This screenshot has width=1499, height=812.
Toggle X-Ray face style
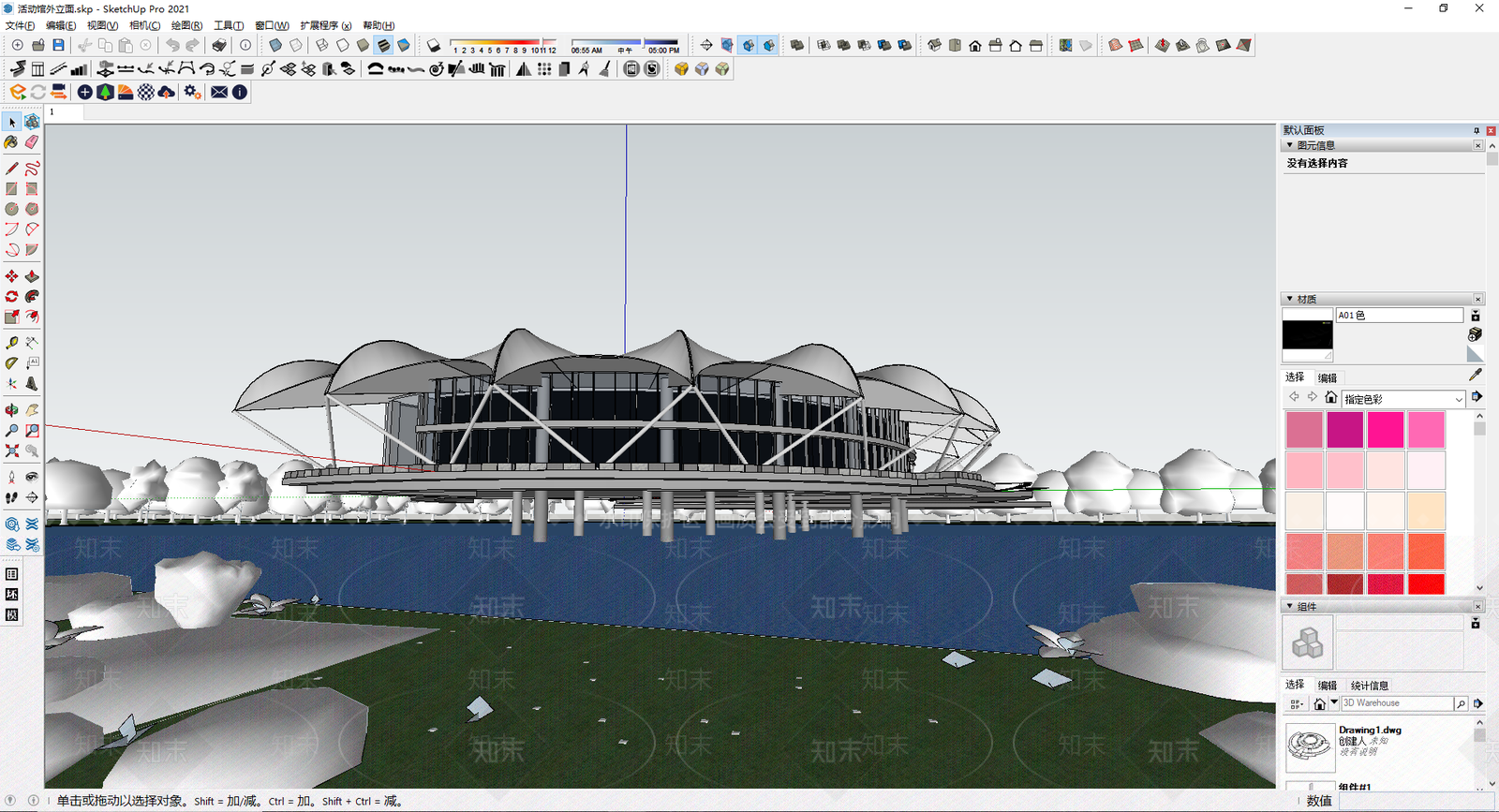tap(275, 45)
